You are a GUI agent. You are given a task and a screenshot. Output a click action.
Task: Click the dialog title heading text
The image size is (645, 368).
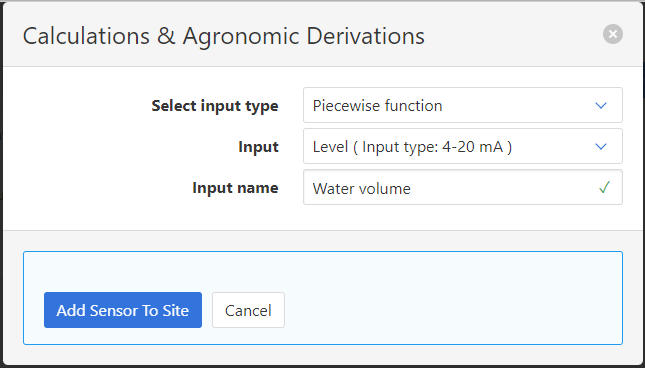click(224, 36)
